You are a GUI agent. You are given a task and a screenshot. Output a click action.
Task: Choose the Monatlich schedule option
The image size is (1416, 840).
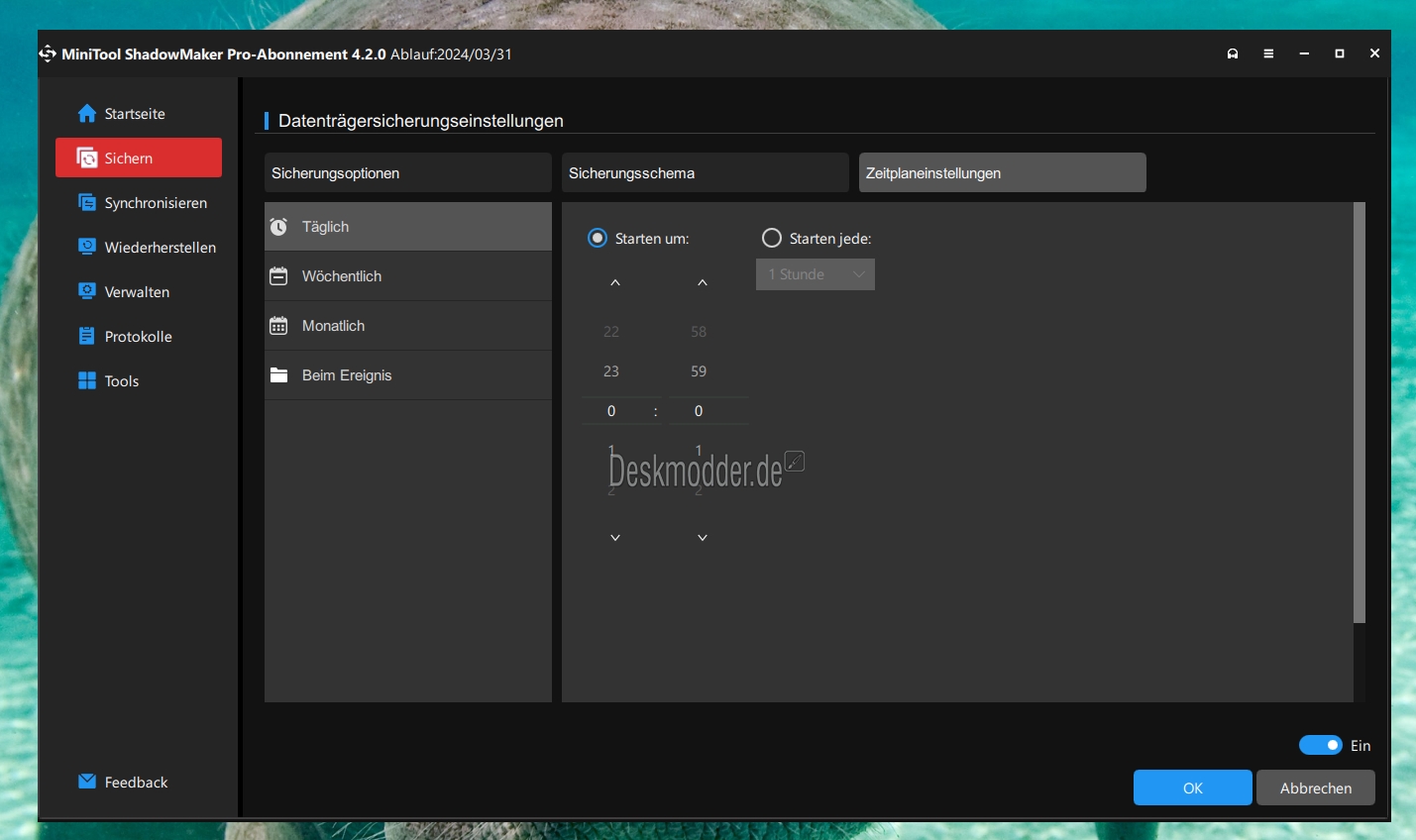coord(407,326)
